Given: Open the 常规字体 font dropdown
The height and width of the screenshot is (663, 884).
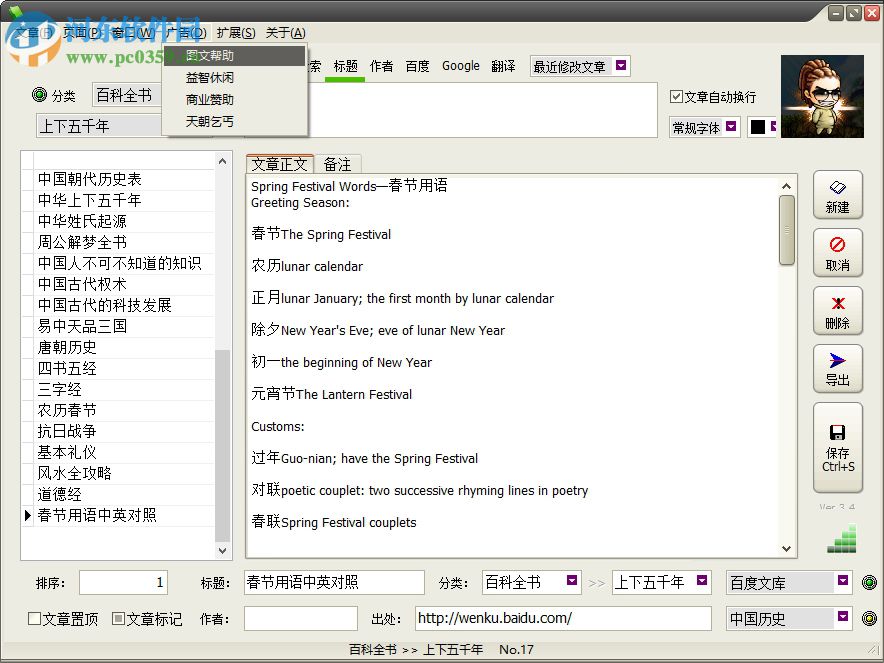Looking at the screenshot, I should (731, 127).
